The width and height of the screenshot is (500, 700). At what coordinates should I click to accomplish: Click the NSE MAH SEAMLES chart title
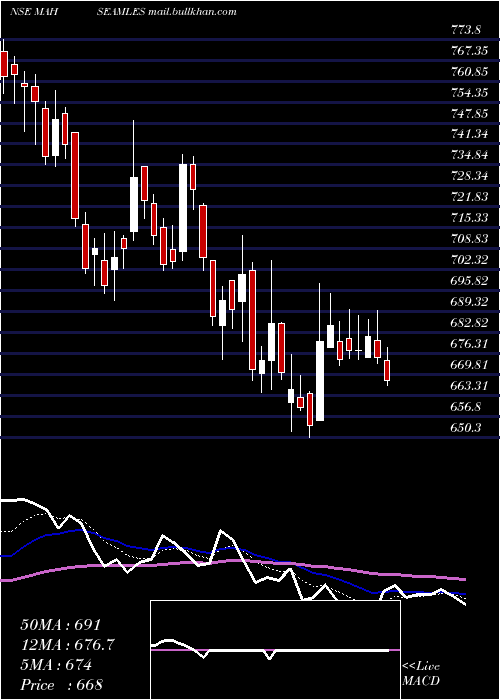(x=77, y=12)
